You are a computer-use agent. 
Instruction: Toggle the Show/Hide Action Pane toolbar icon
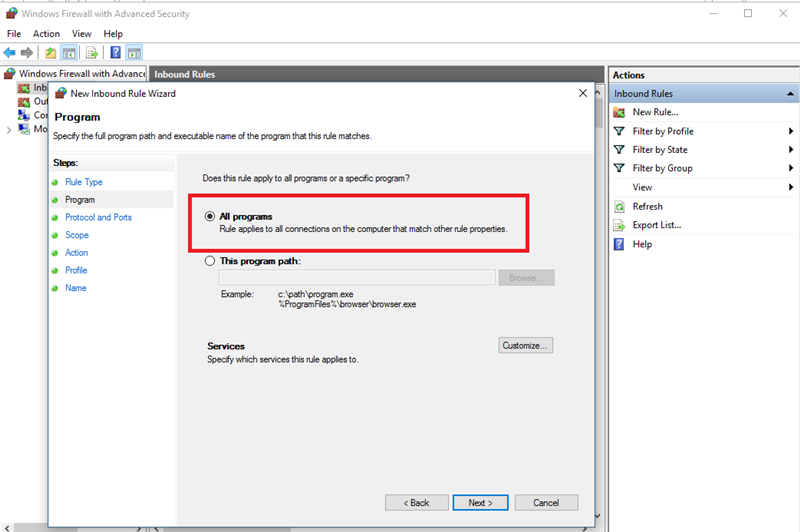pyautogui.click(x=134, y=52)
